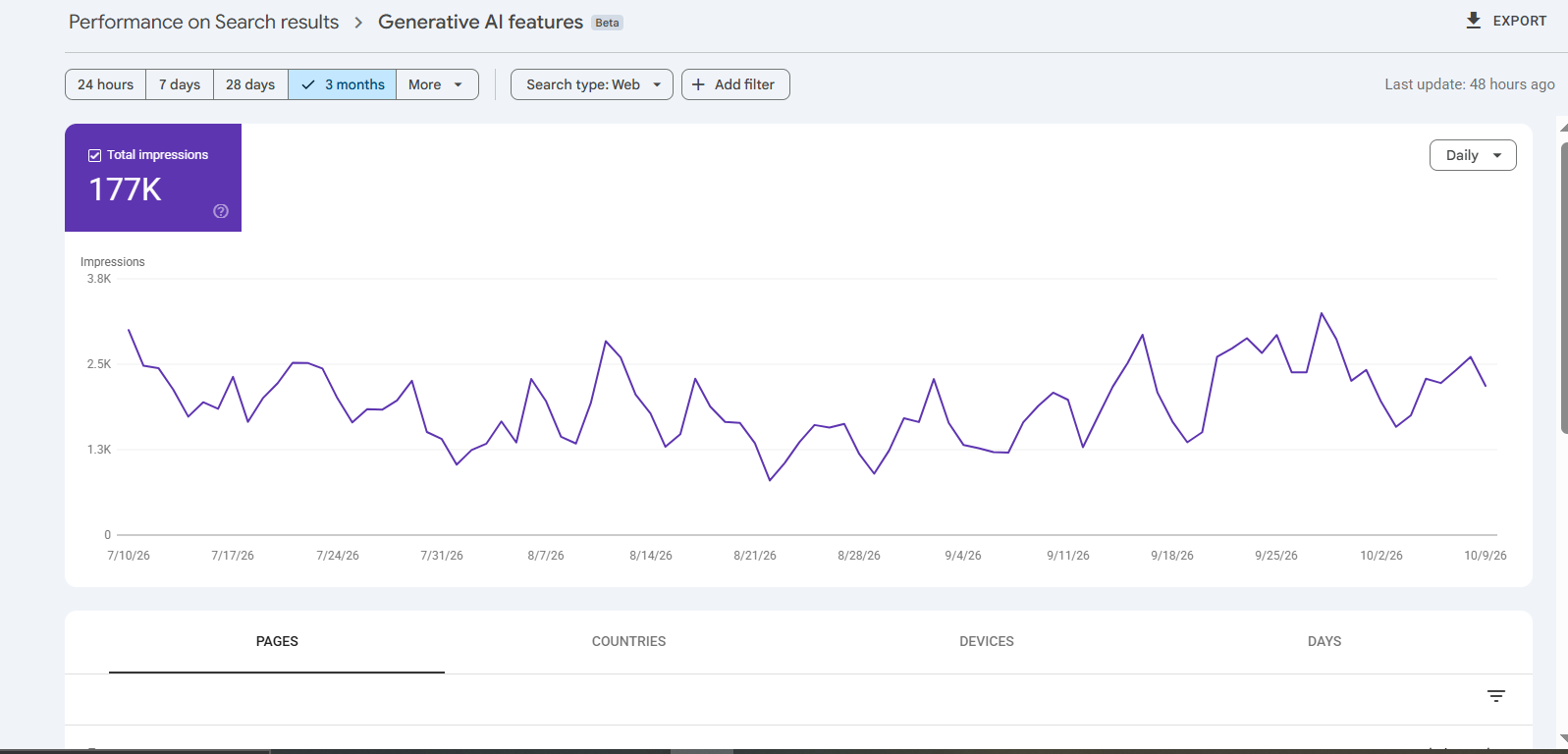Select the 3 months date range
The image size is (1568, 754).
point(343,84)
